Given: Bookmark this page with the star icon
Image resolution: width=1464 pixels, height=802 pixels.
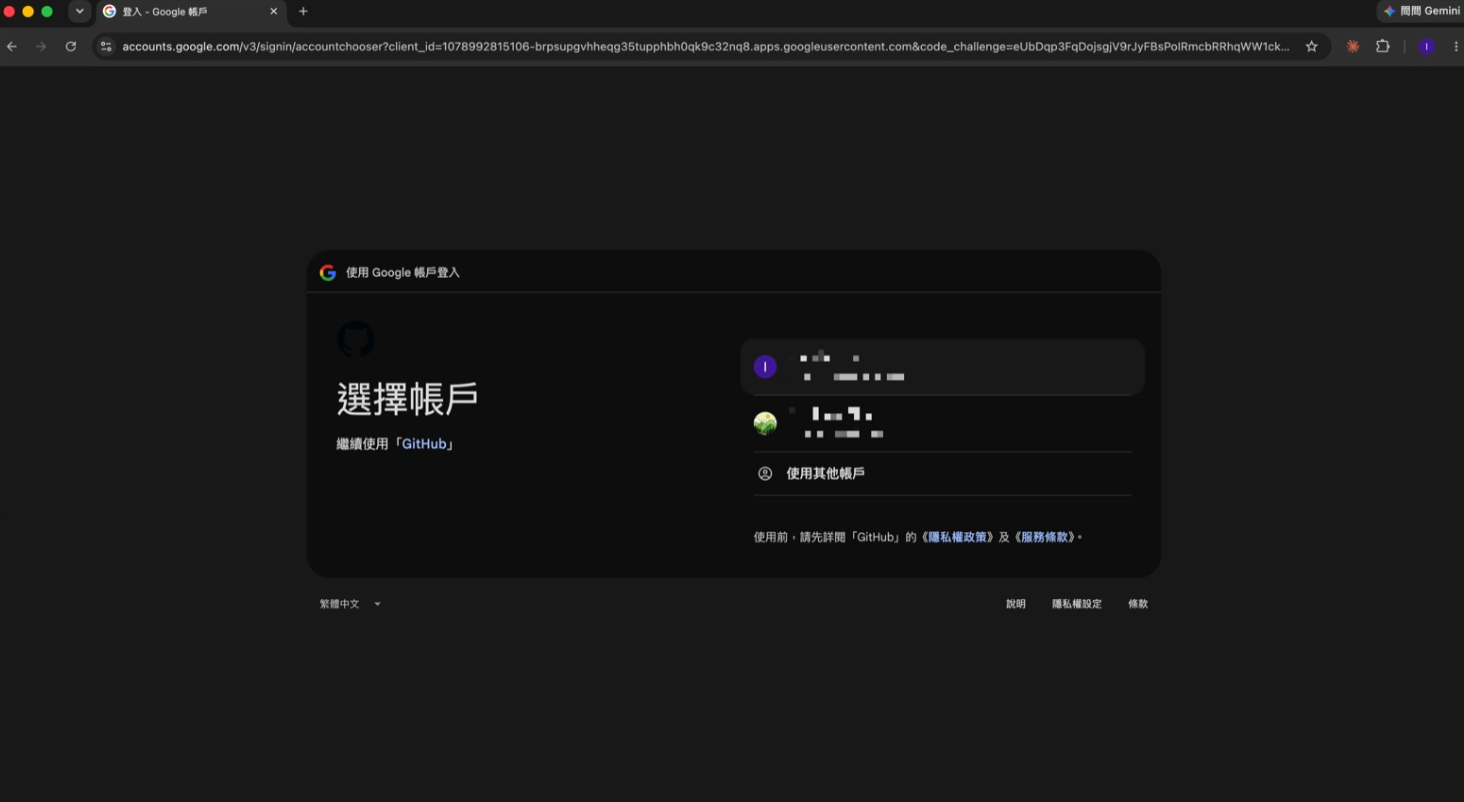Looking at the screenshot, I should click(x=1312, y=46).
